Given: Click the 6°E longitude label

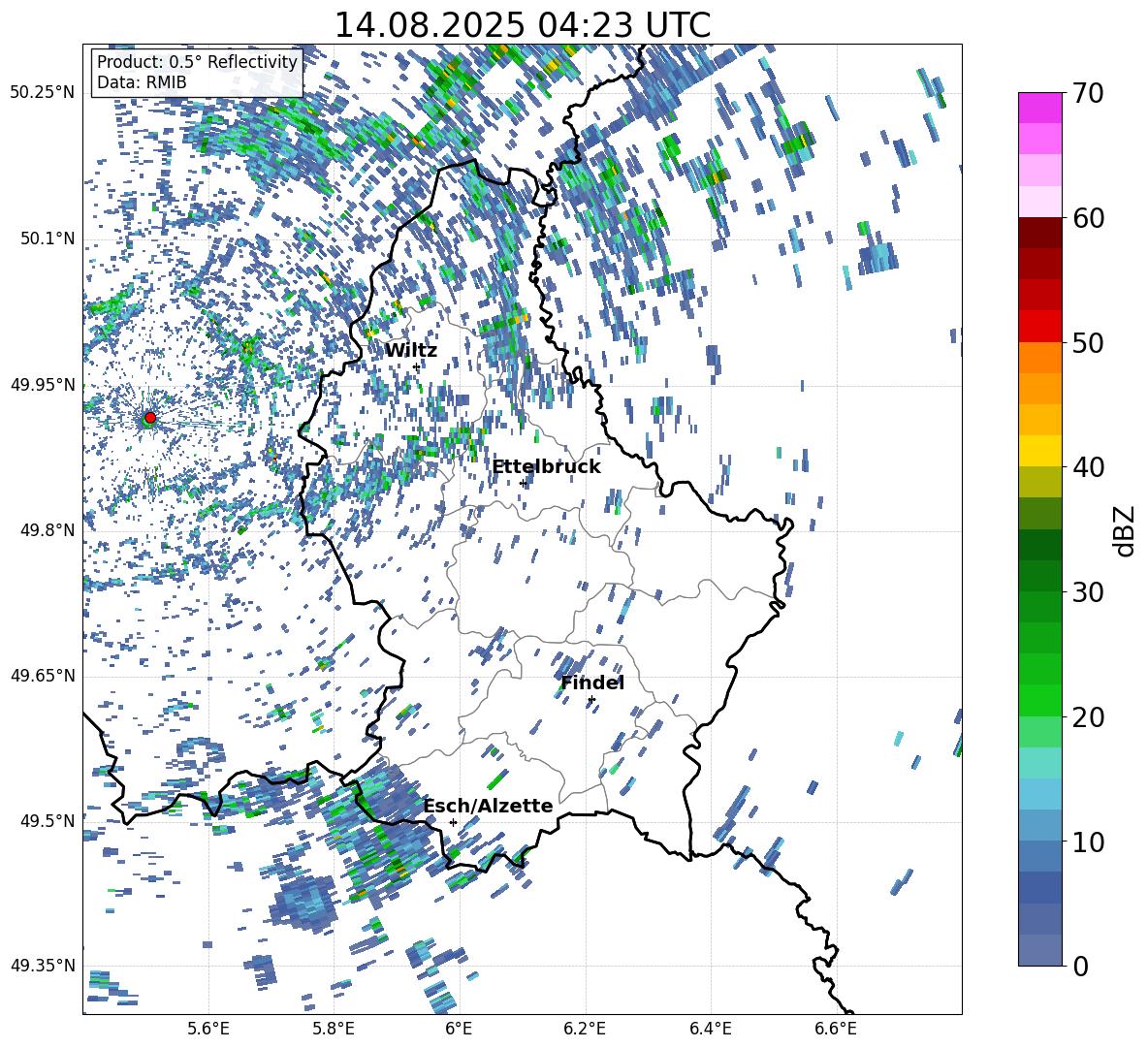Looking at the screenshot, I should pyautogui.click(x=459, y=1030).
